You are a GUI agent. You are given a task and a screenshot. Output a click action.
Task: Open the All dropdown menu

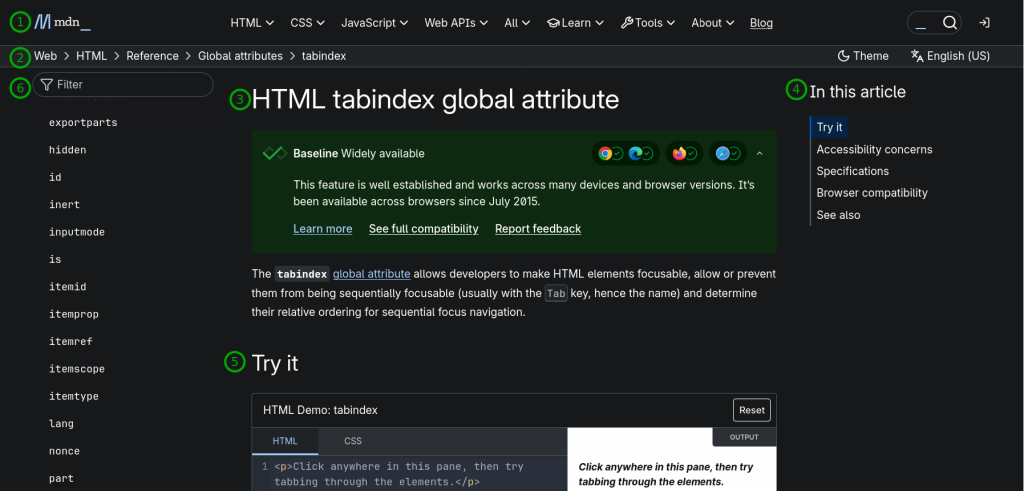[517, 23]
